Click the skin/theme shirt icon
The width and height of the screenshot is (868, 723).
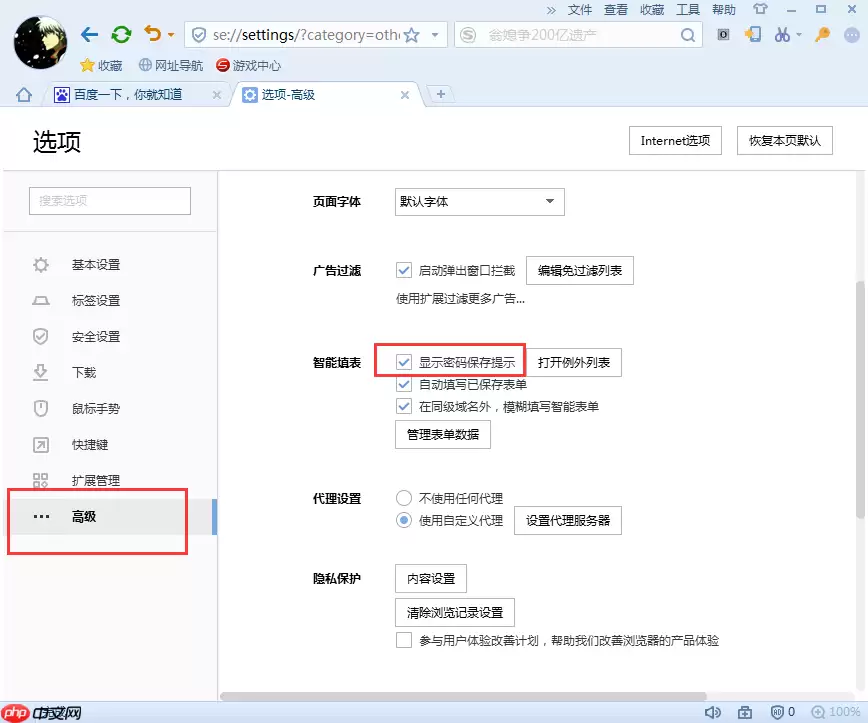click(x=760, y=10)
